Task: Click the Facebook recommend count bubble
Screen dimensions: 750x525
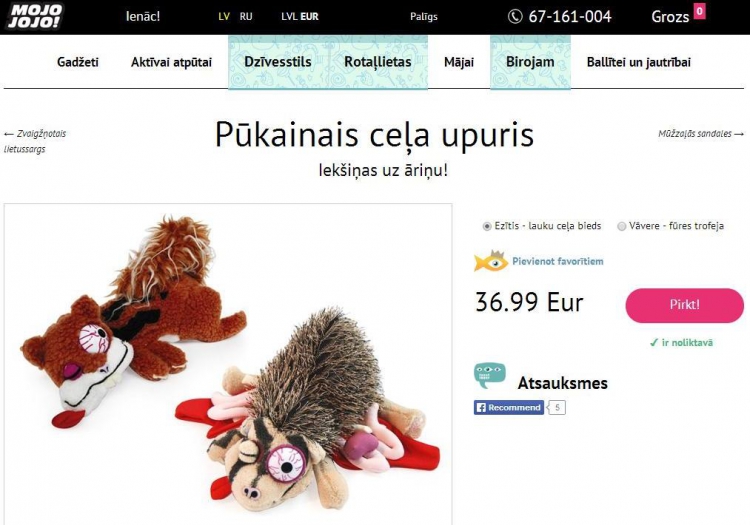Action: point(557,407)
